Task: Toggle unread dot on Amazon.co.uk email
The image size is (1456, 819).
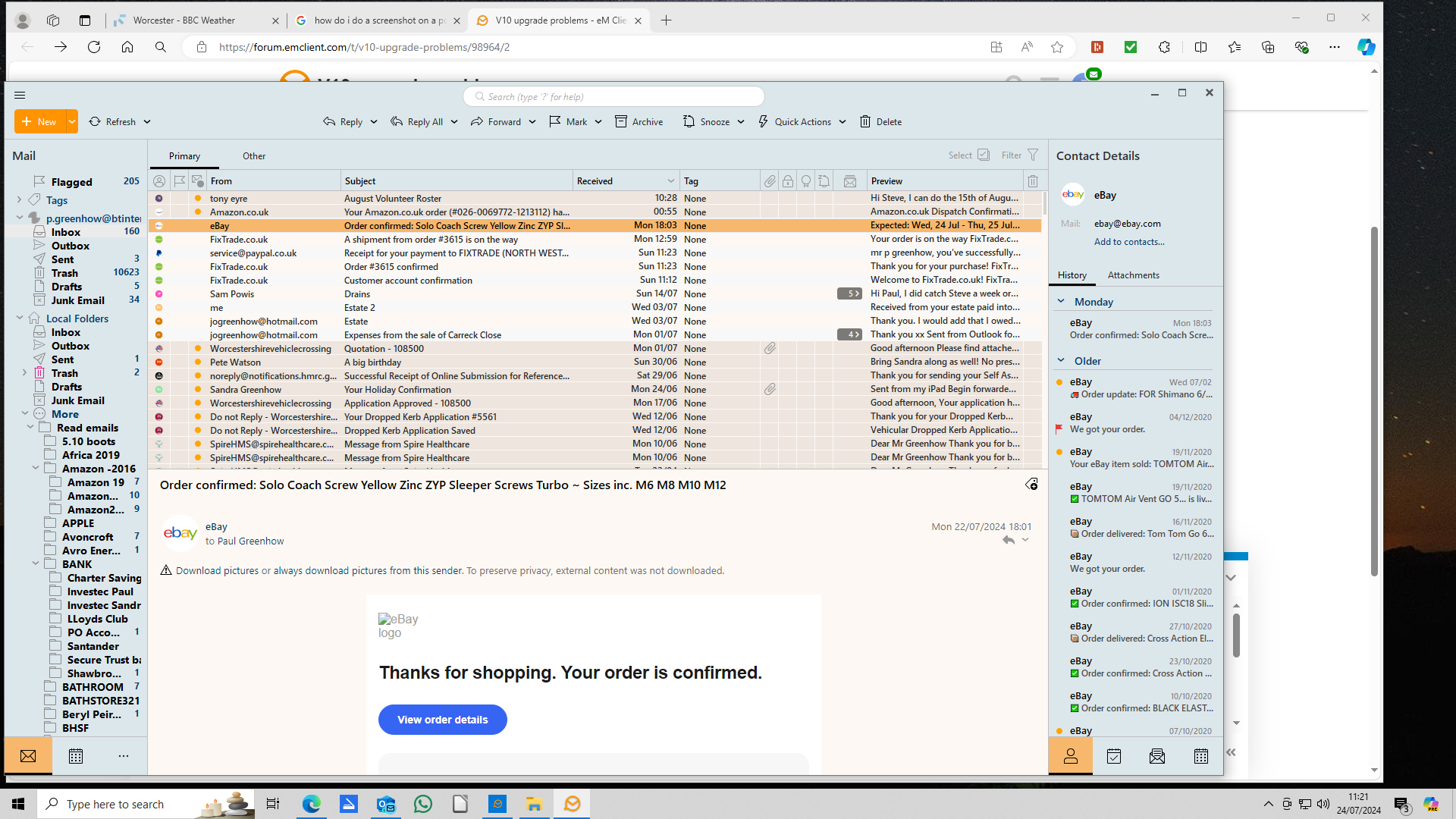Action: point(198,212)
